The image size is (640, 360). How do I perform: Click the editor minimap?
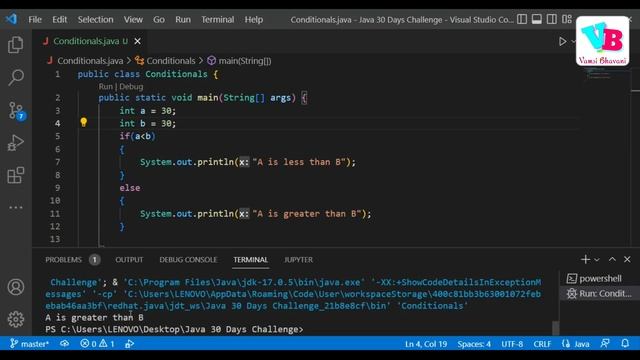605,73
